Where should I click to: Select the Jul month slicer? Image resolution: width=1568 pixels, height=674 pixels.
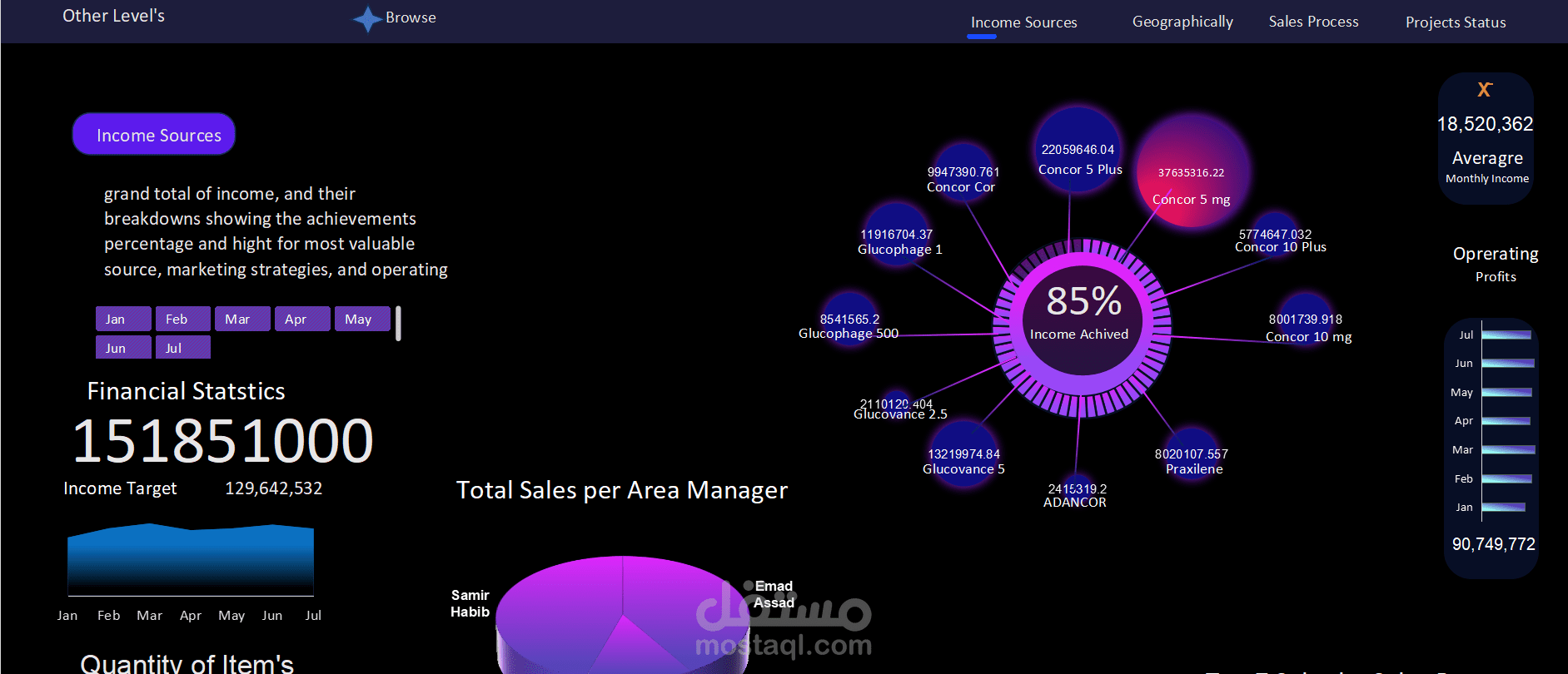(x=183, y=348)
